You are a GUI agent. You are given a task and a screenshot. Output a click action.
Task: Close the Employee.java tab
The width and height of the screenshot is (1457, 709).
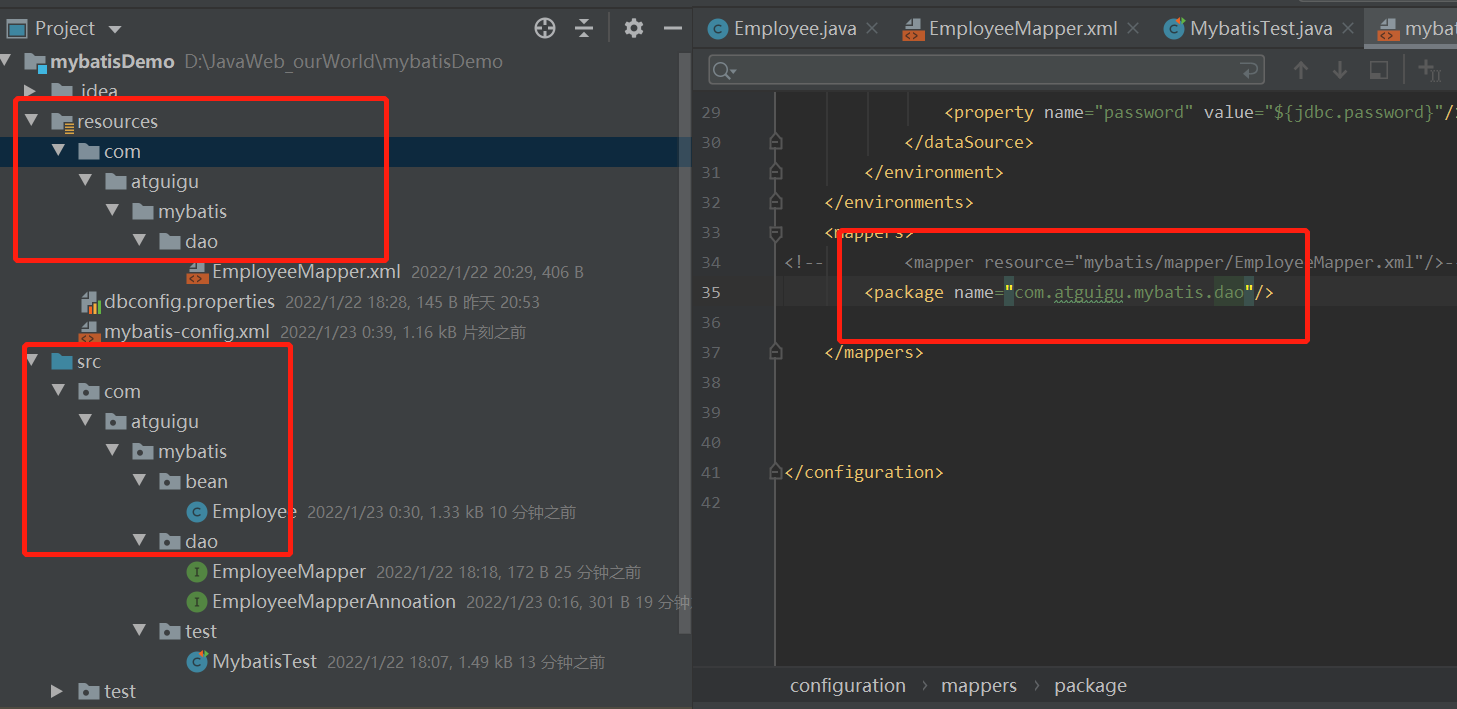pyautogui.click(x=872, y=29)
